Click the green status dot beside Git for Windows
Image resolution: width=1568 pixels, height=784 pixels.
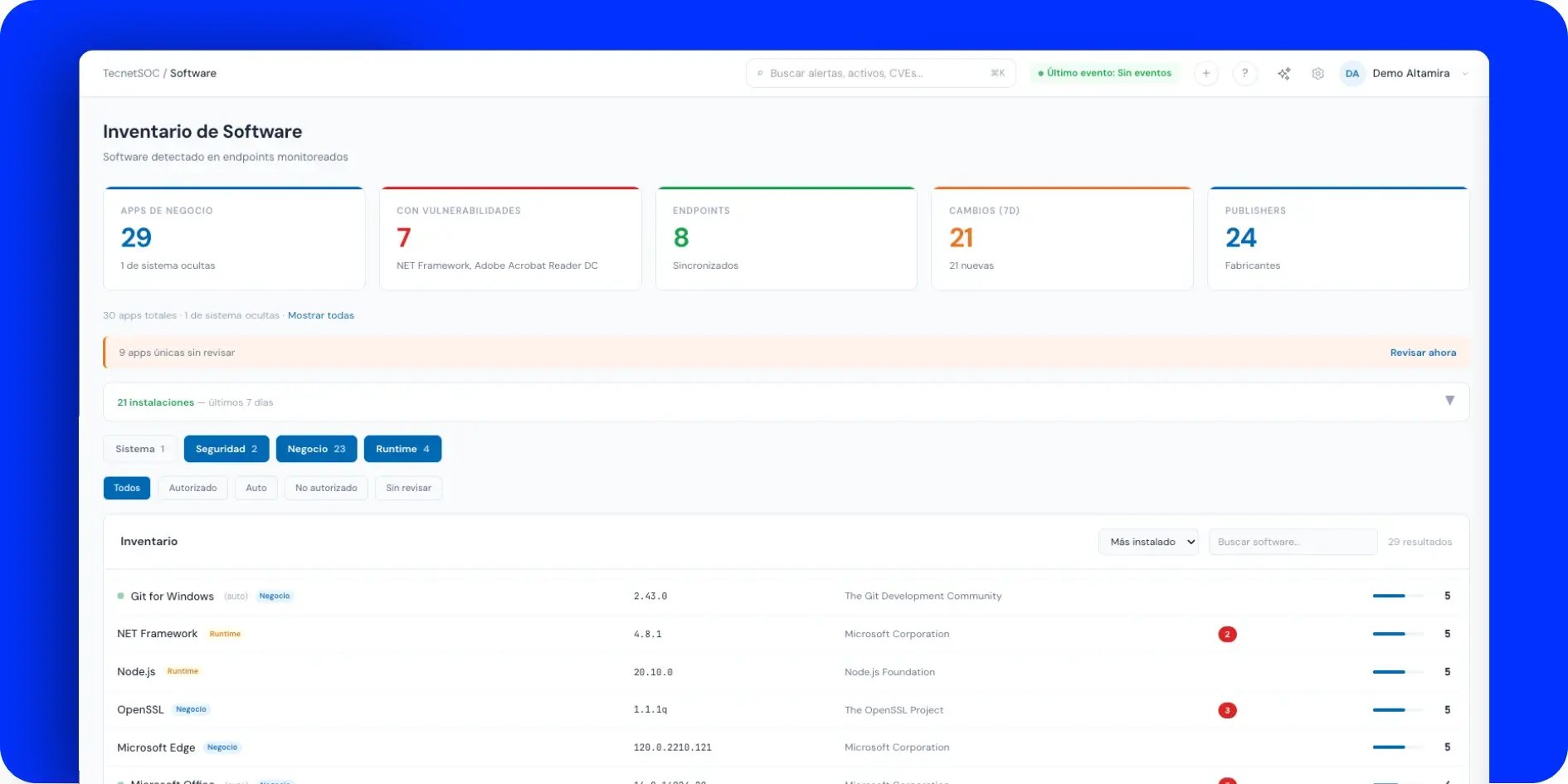tap(121, 596)
